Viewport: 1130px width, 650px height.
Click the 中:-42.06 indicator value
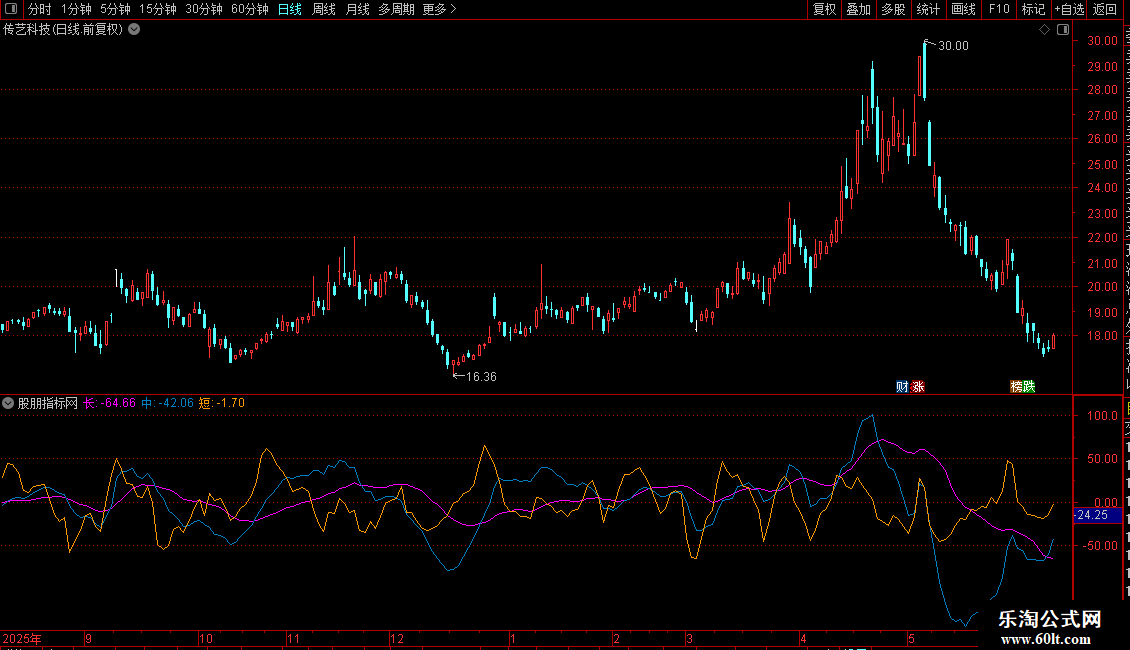click(167, 404)
